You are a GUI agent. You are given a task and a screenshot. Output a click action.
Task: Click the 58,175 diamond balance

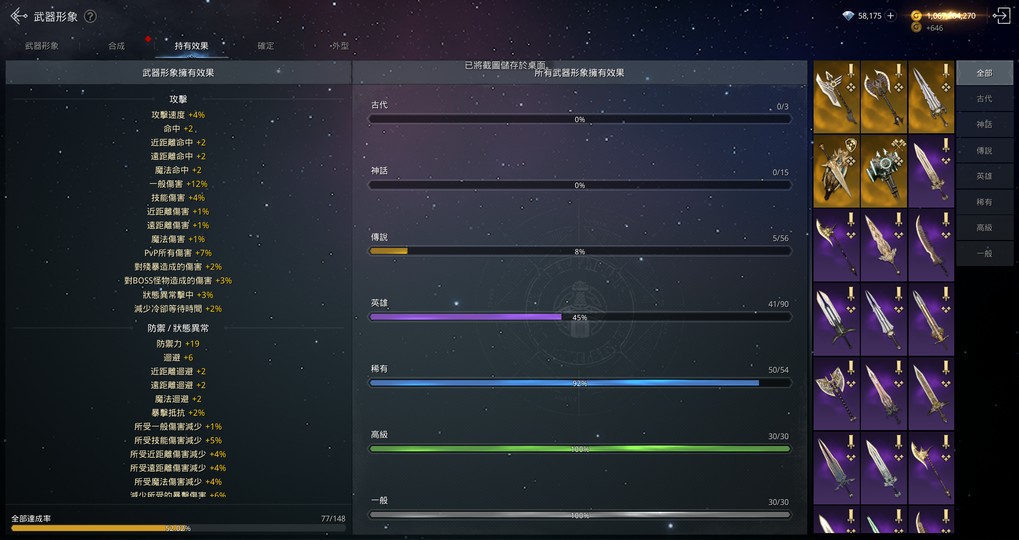tap(870, 16)
